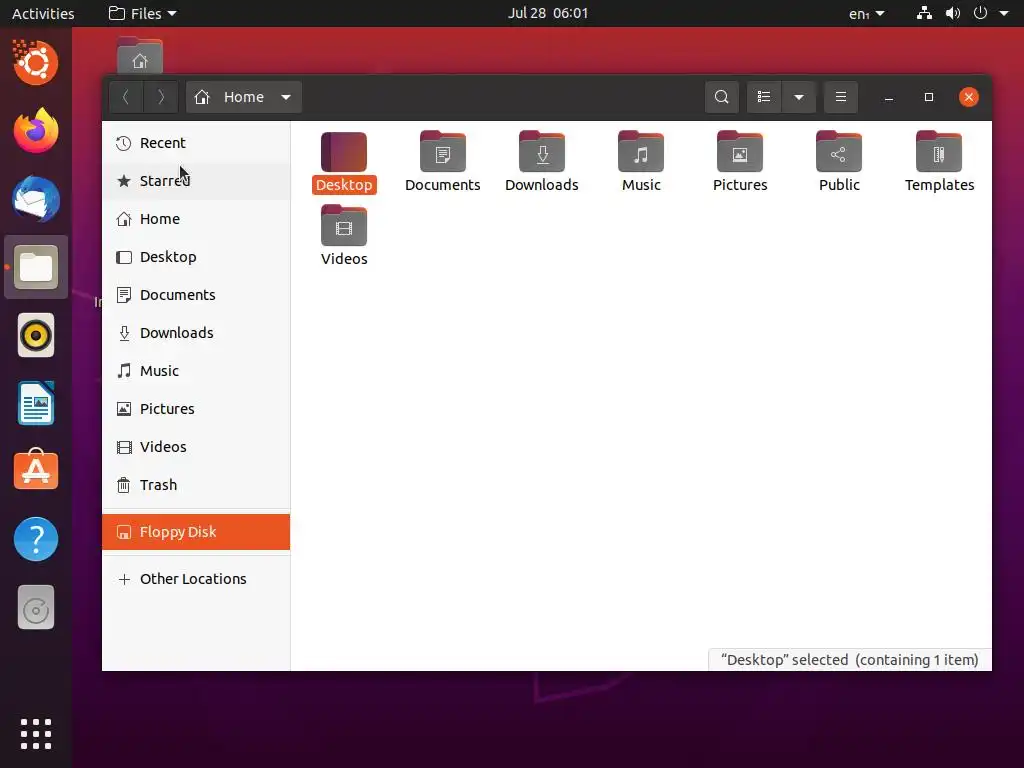Open Music in the sidebar
Viewport: 1024px width, 768px height.
point(196,371)
